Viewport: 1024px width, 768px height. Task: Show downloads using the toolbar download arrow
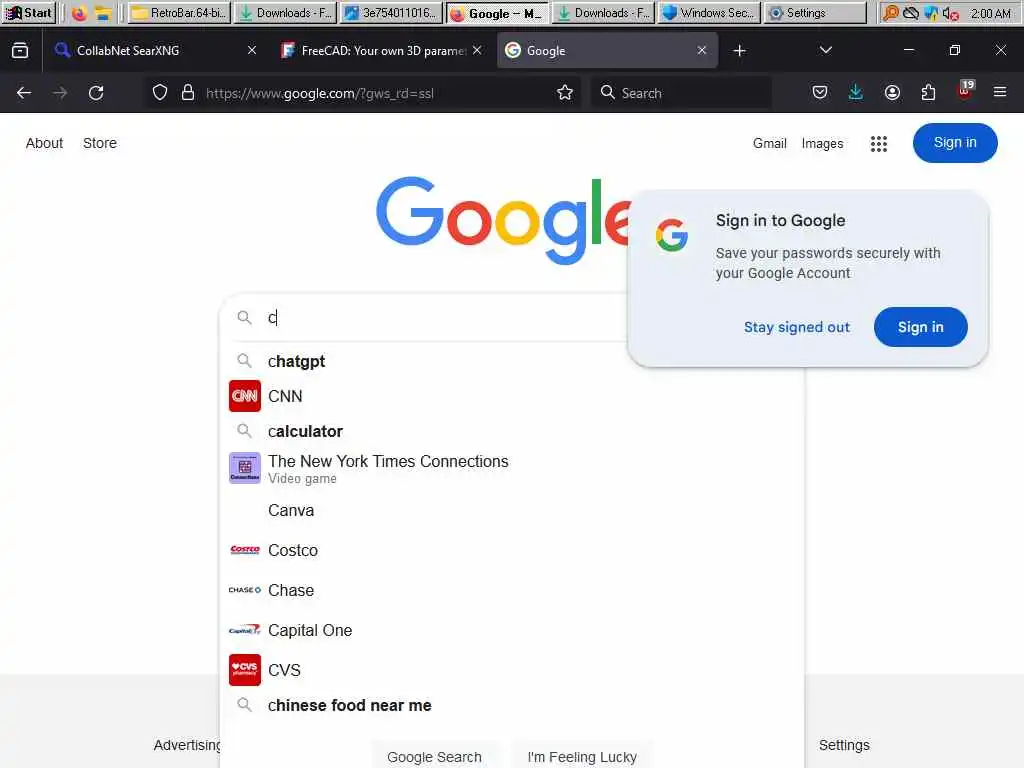(856, 93)
